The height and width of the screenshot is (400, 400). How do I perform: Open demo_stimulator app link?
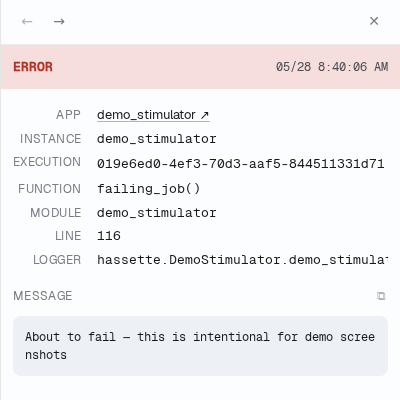(153, 115)
